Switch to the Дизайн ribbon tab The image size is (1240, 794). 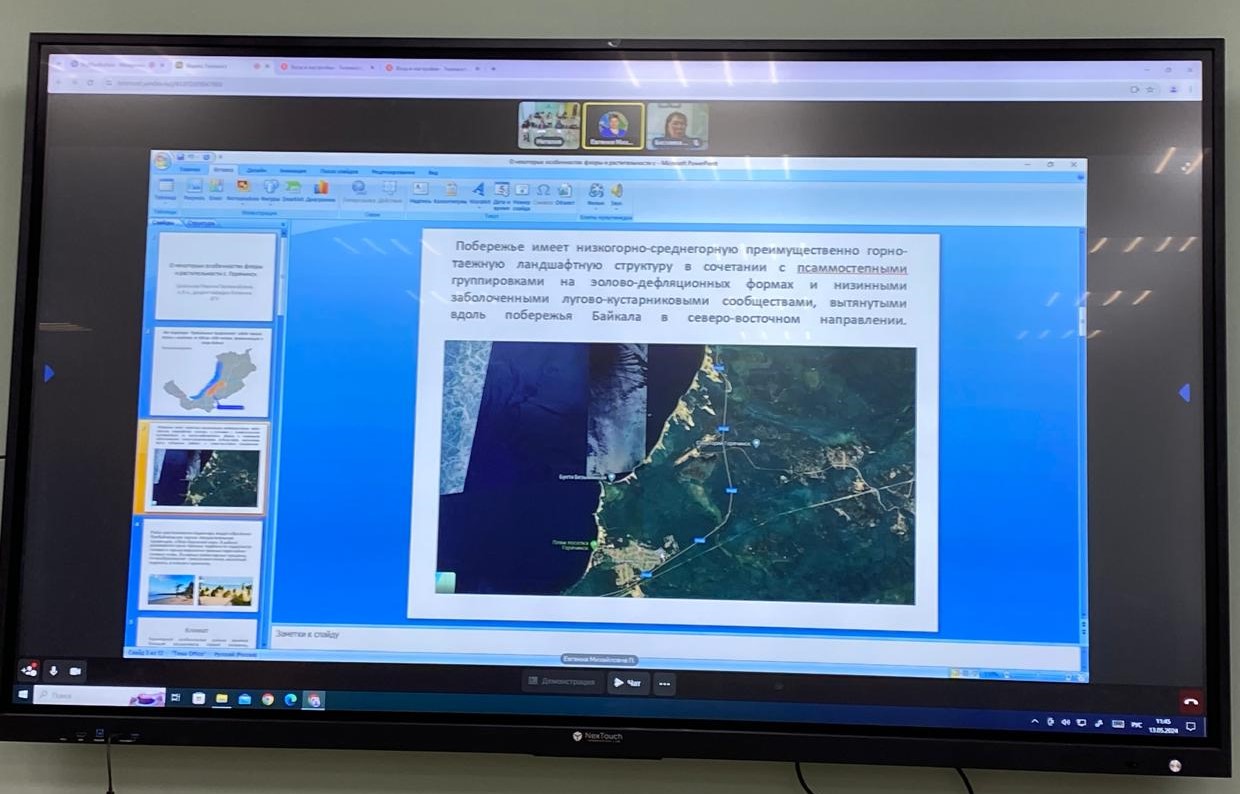pos(256,171)
